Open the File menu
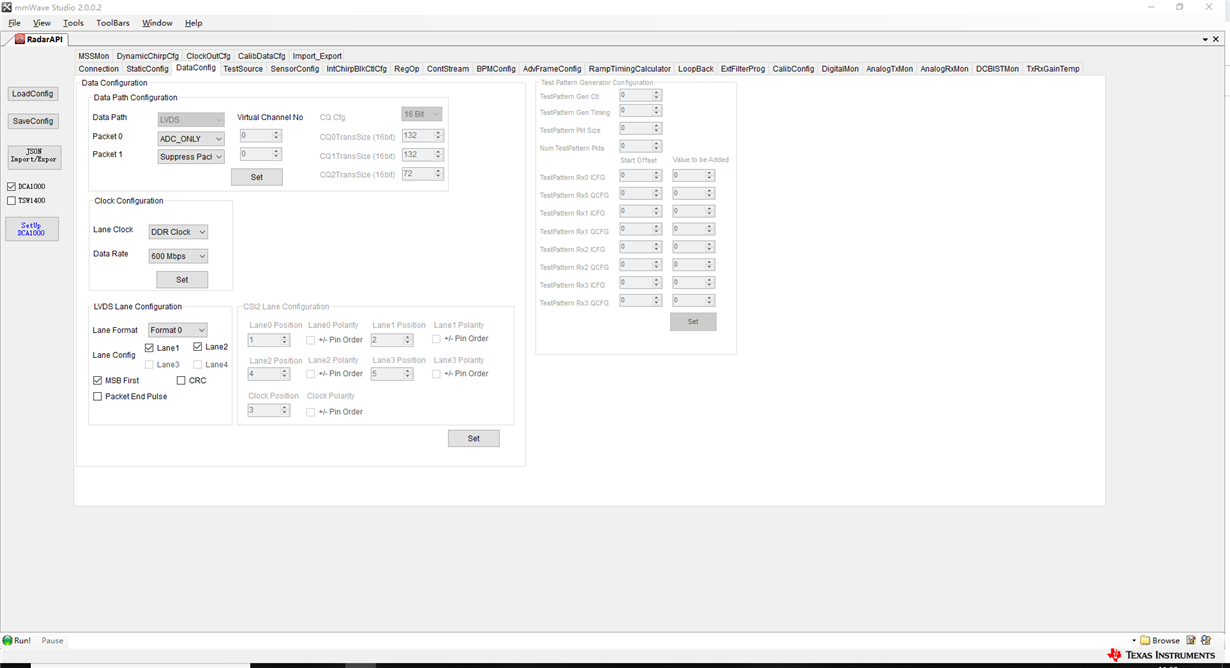Viewport: 1230px width, 668px height. coord(14,23)
